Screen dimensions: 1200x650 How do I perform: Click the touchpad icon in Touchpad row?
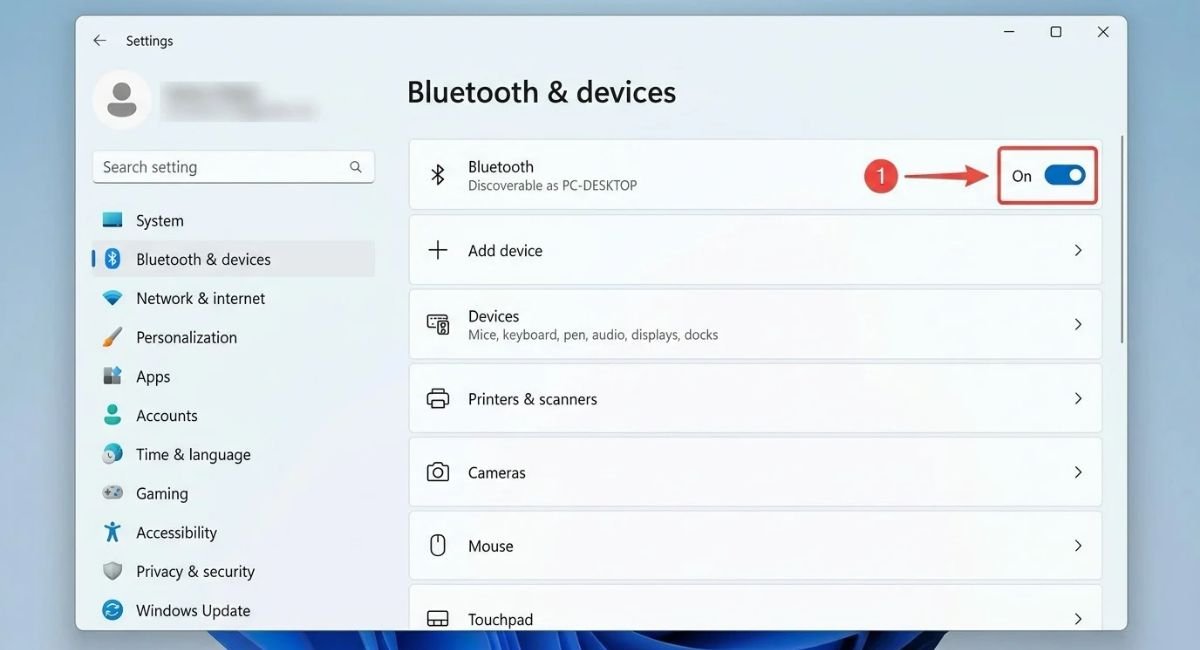coord(438,619)
